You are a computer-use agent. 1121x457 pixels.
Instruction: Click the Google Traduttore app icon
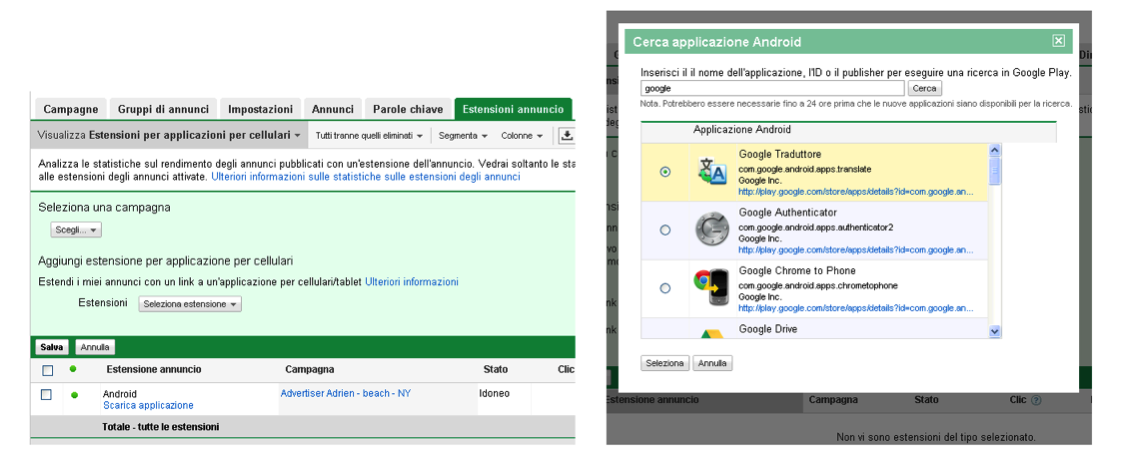tap(711, 172)
